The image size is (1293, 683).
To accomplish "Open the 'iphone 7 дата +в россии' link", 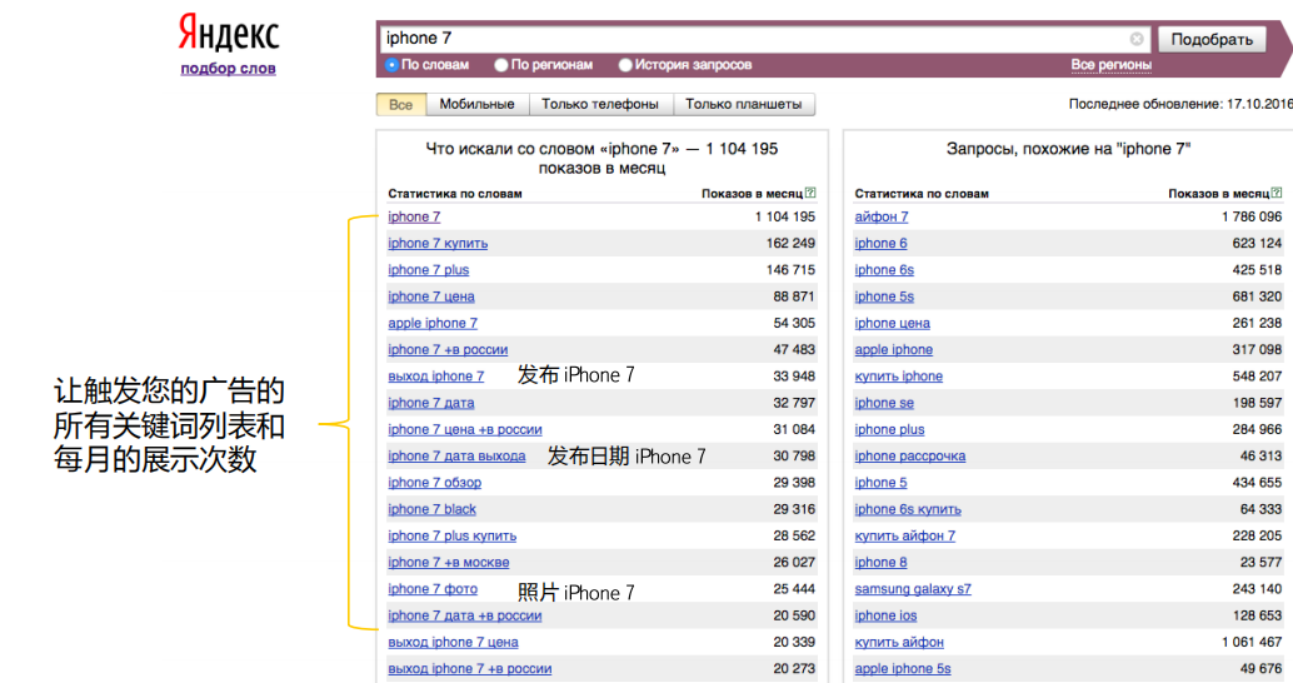I will point(465,616).
